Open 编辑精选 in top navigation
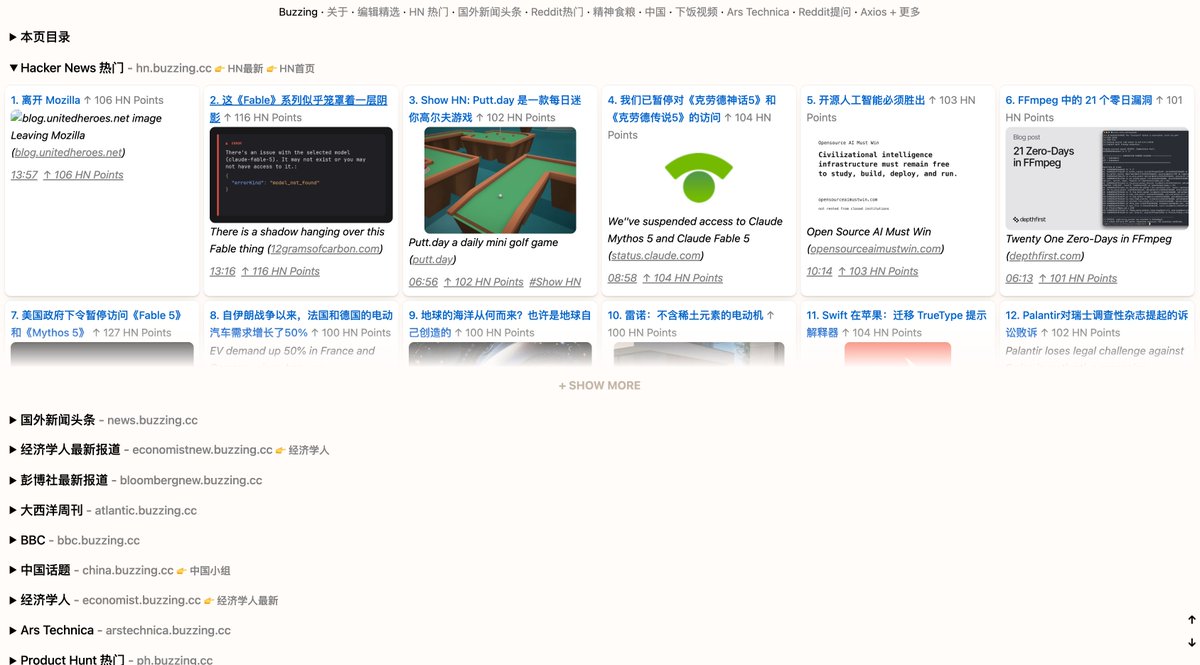The height and width of the screenshot is (665, 1200). [x=379, y=12]
